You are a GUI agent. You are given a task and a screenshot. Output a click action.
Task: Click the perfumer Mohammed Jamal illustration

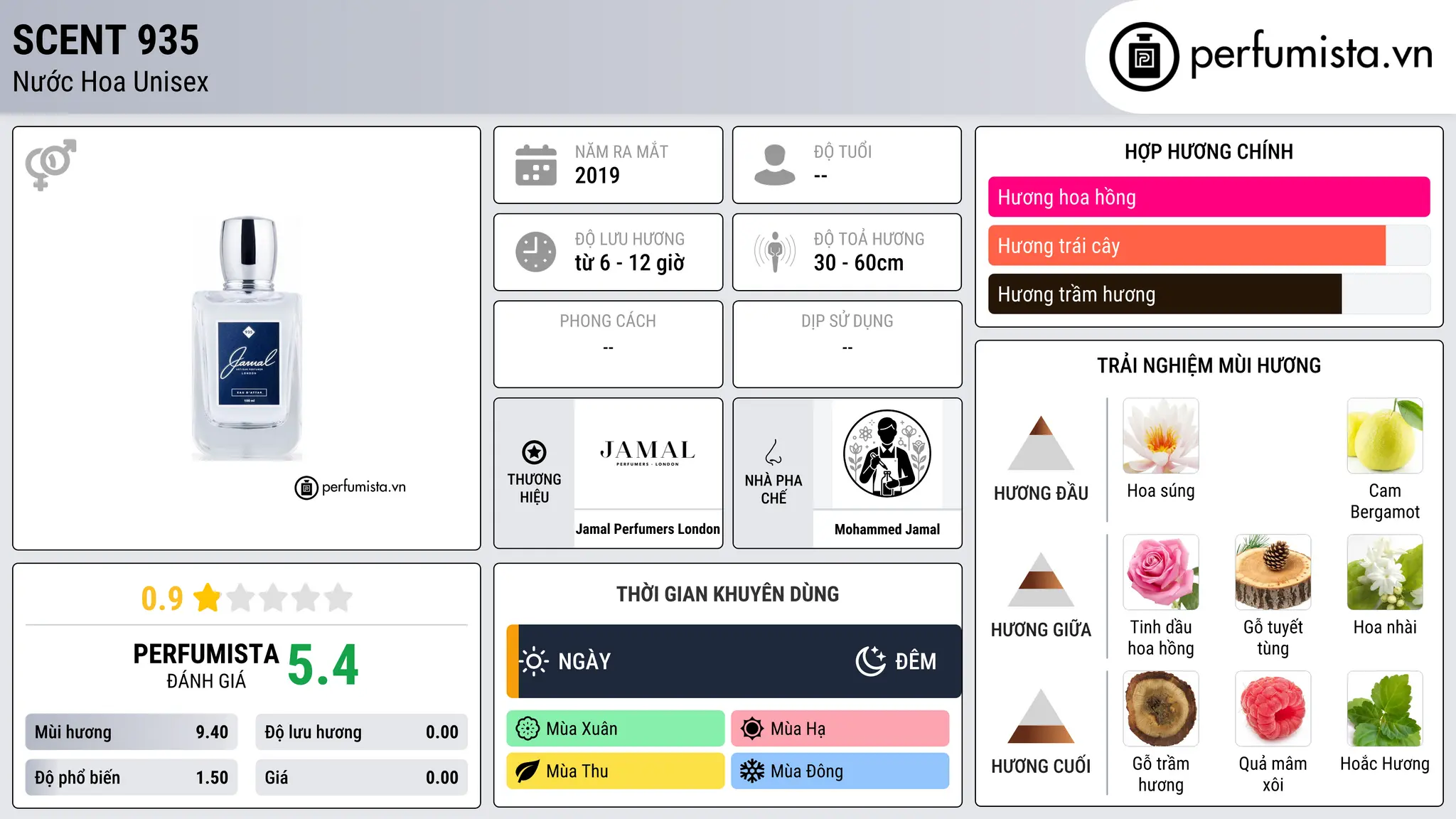(887, 454)
